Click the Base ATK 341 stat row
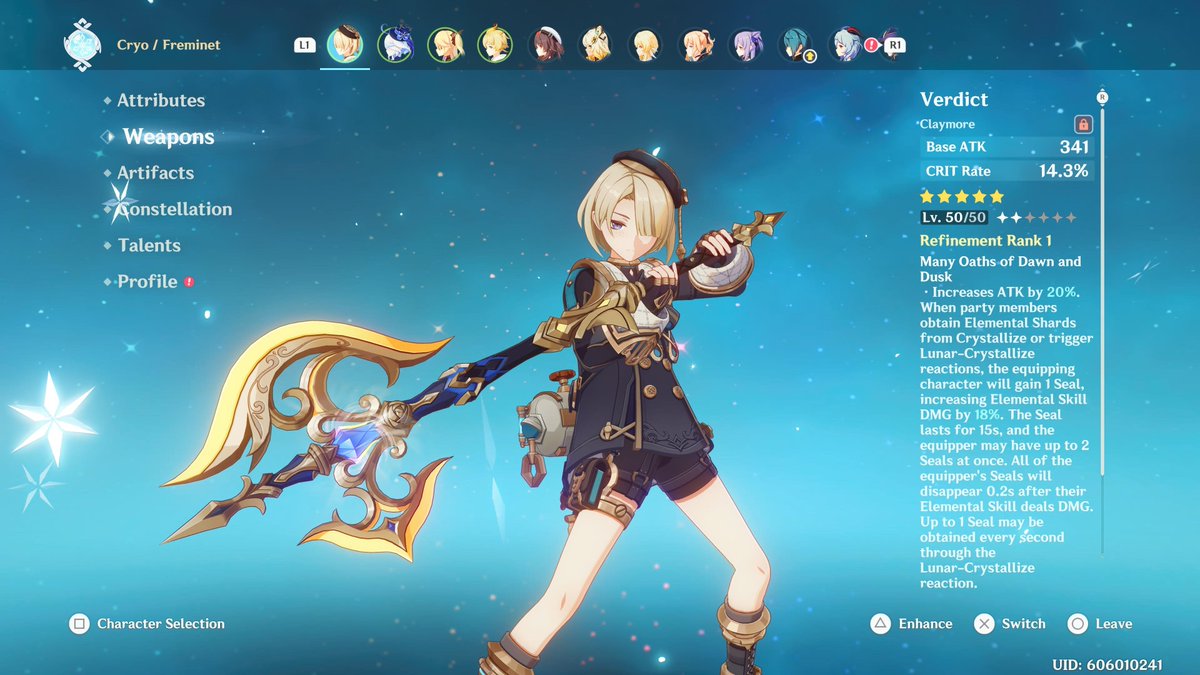Image resolution: width=1200 pixels, height=675 pixels. coord(1007,147)
